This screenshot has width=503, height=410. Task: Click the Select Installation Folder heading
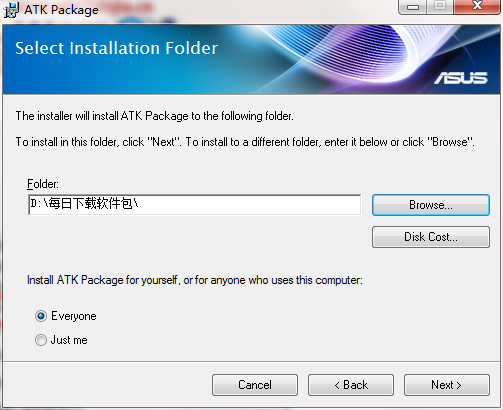(x=116, y=48)
